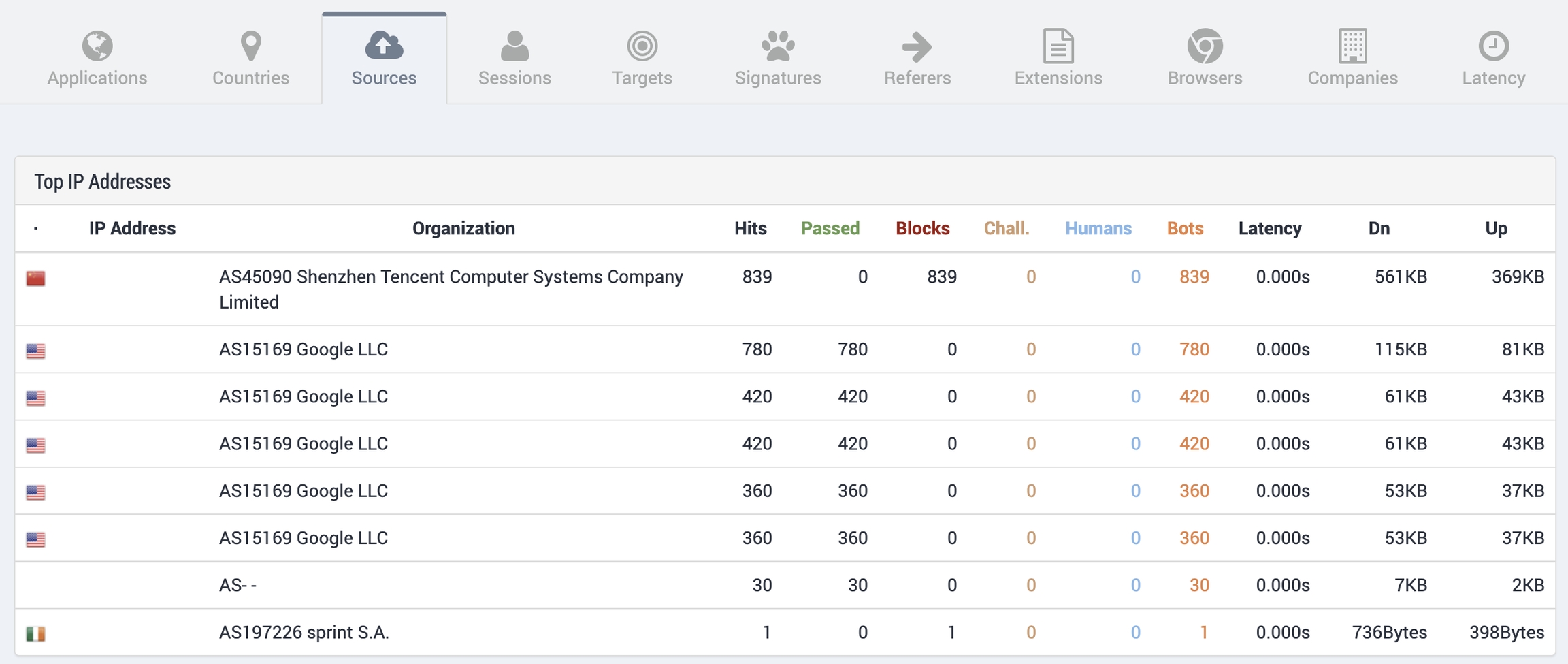Click the Companies building icon
Viewport: 1568px width, 664px height.
1352,46
